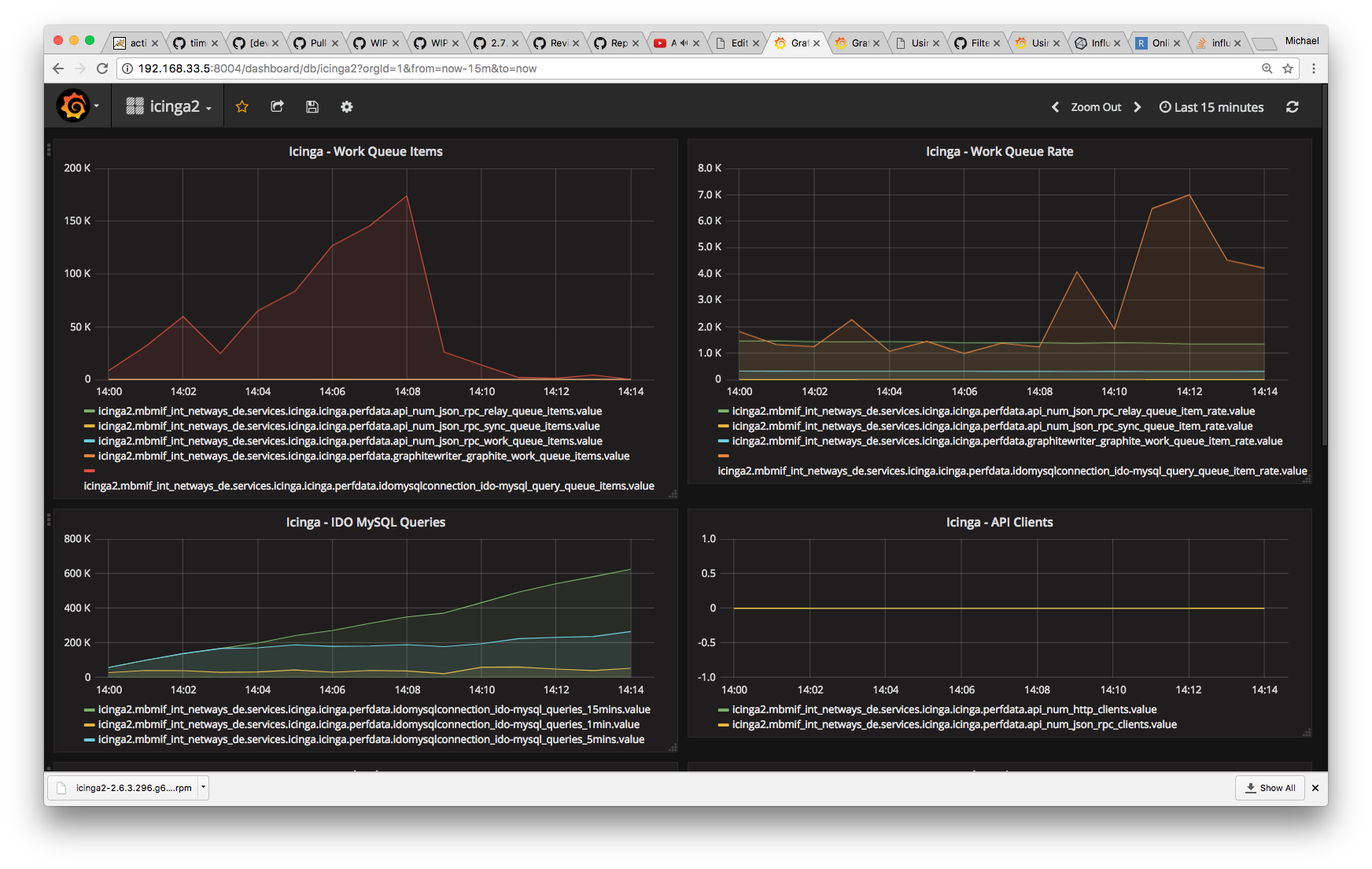Toggle ido-mysql_queries_5mins series visibility
Screen dimensions: 1372x869
point(371,739)
